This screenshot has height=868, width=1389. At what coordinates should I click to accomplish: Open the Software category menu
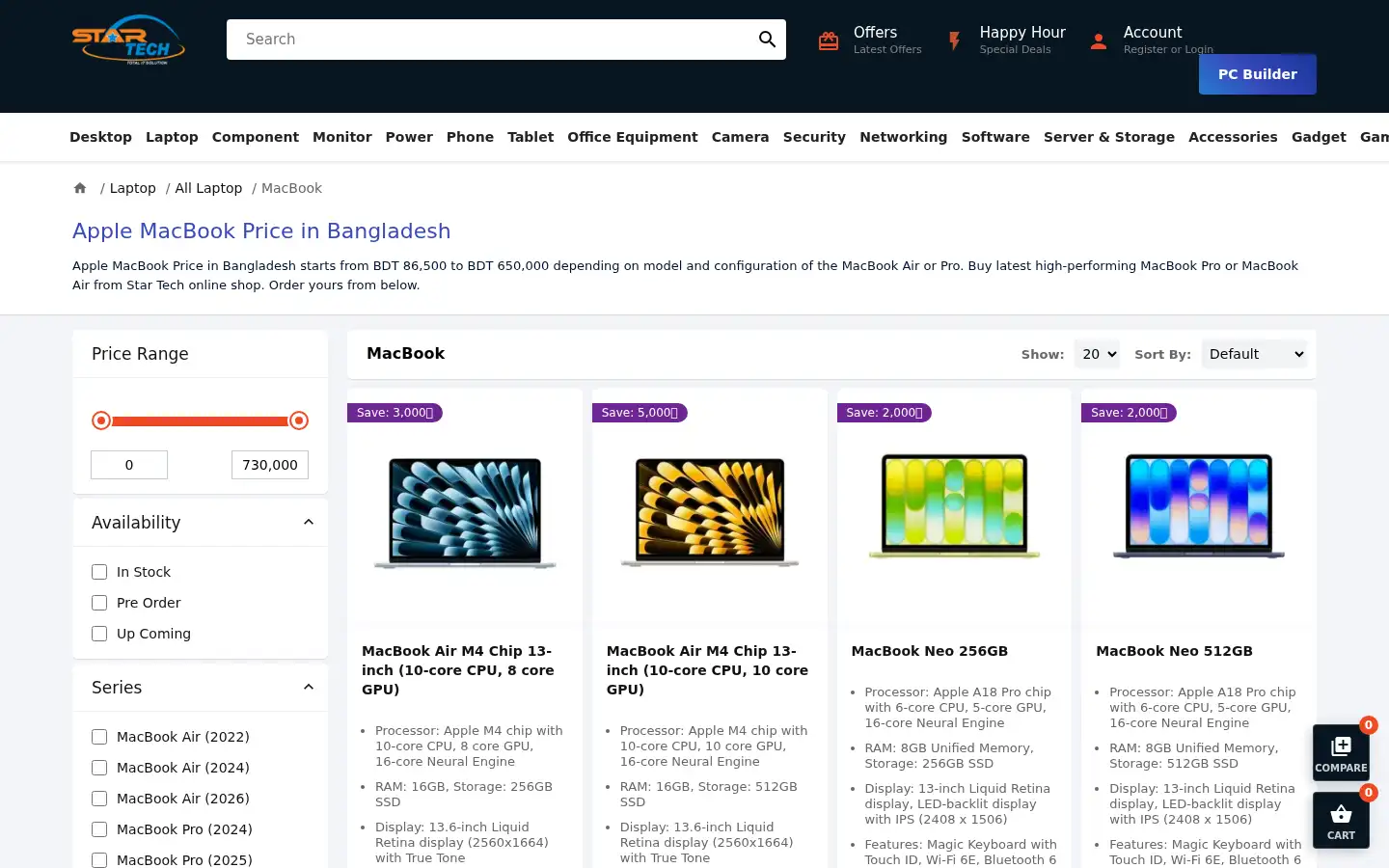995,137
